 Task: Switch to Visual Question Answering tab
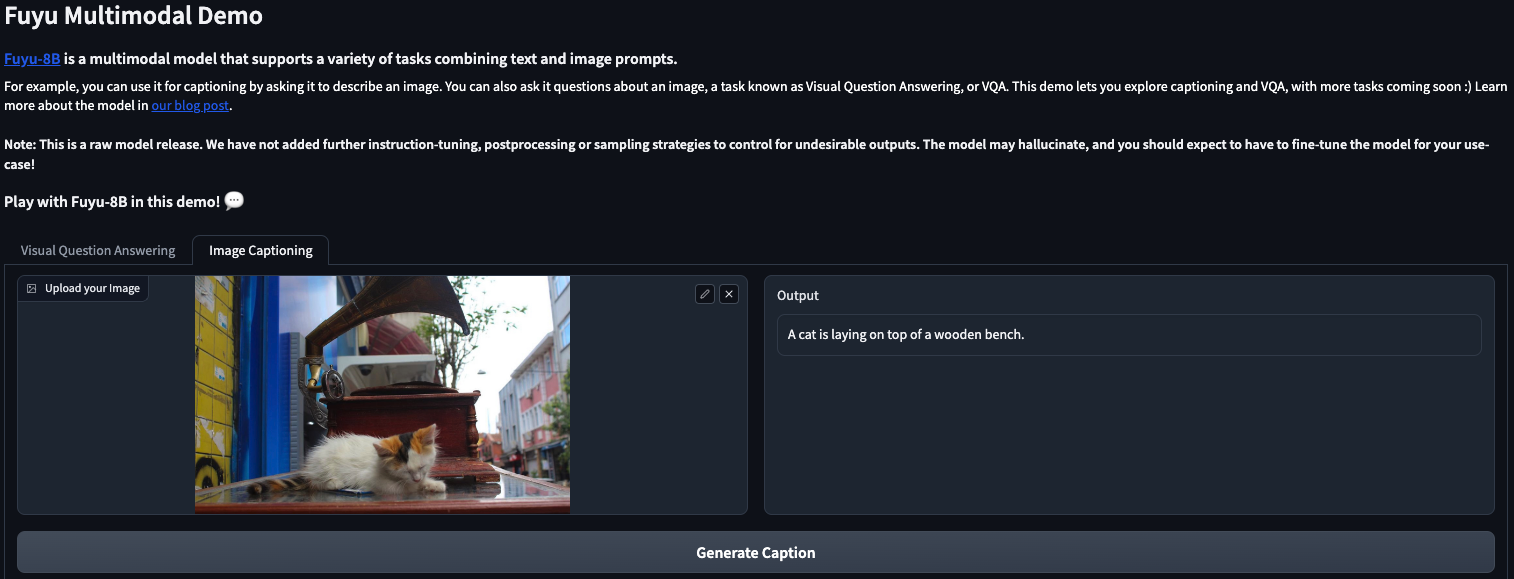click(98, 251)
